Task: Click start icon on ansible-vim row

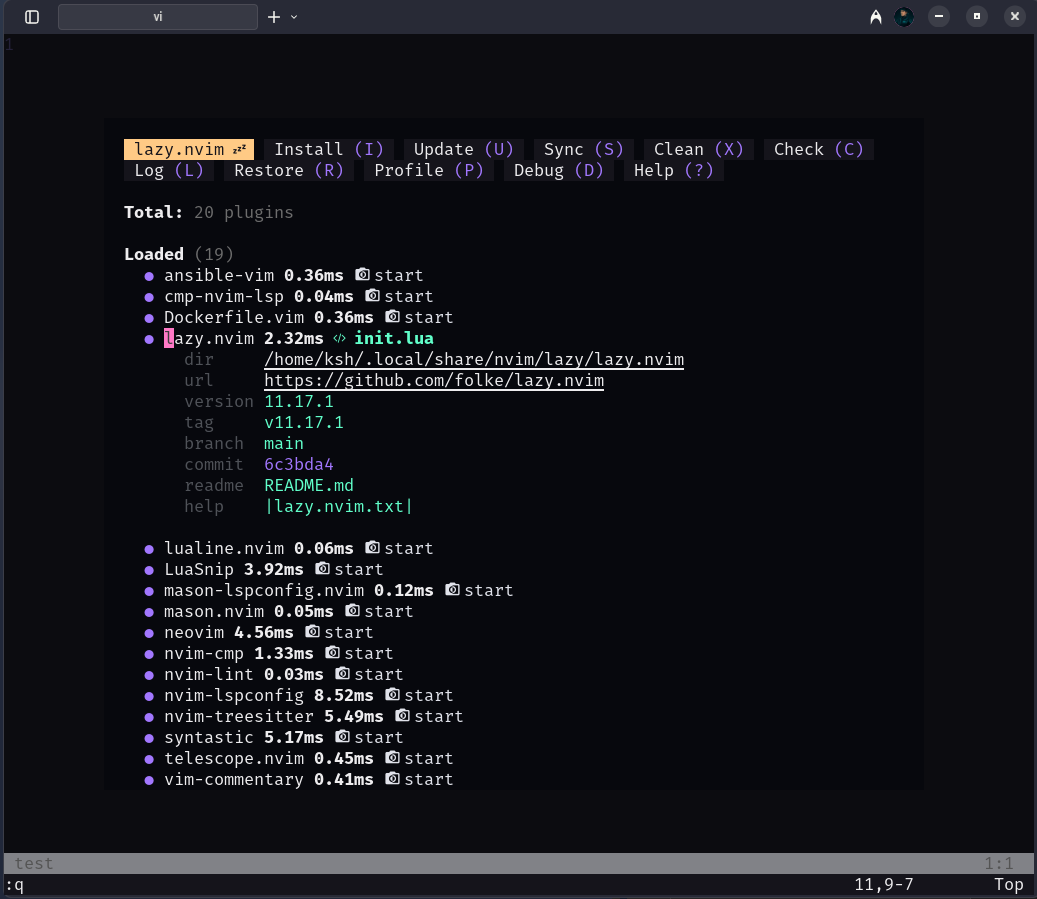Action: (x=362, y=275)
